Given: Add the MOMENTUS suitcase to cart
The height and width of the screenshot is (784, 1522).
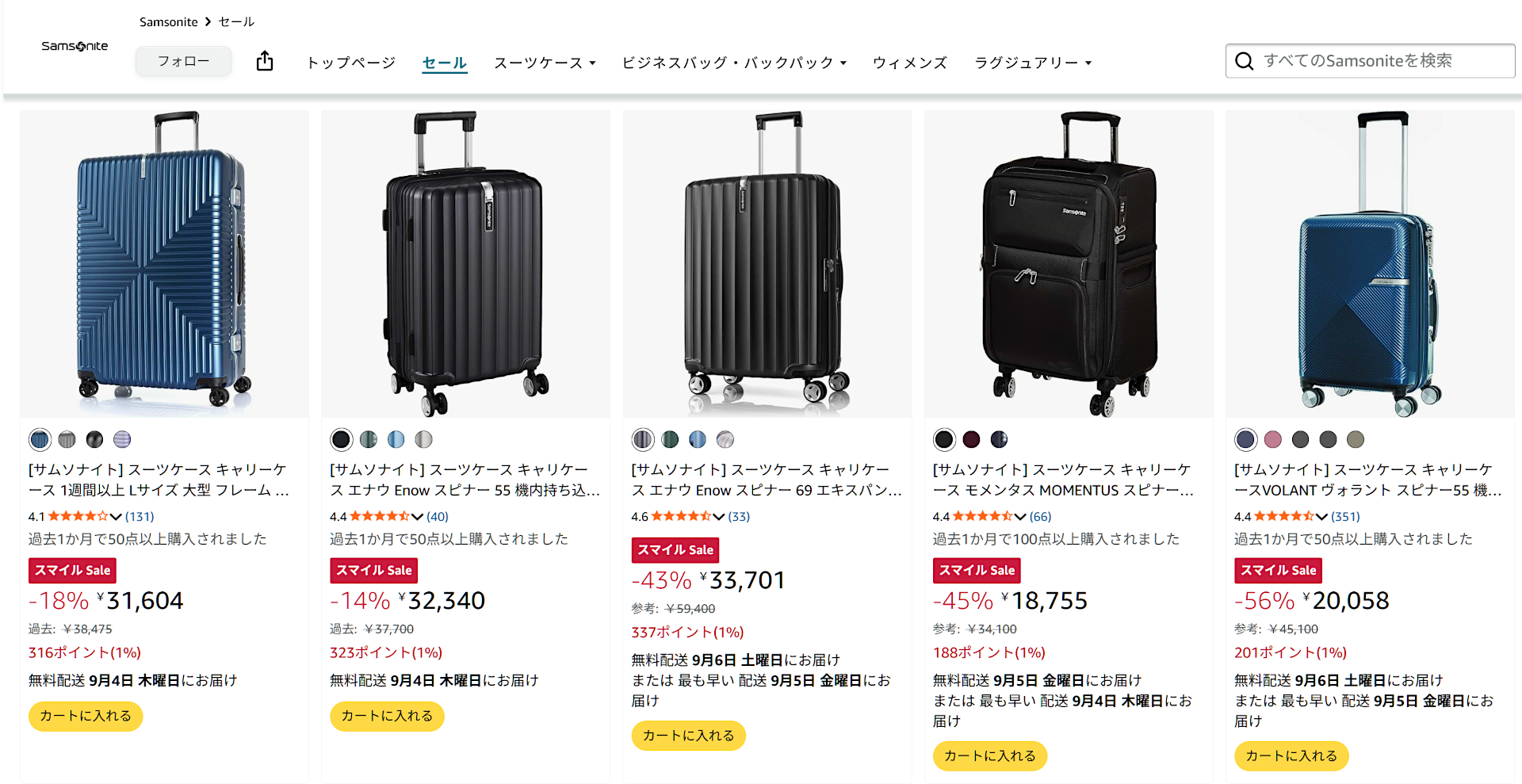Looking at the screenshot, I should click(x=989, y=755).
